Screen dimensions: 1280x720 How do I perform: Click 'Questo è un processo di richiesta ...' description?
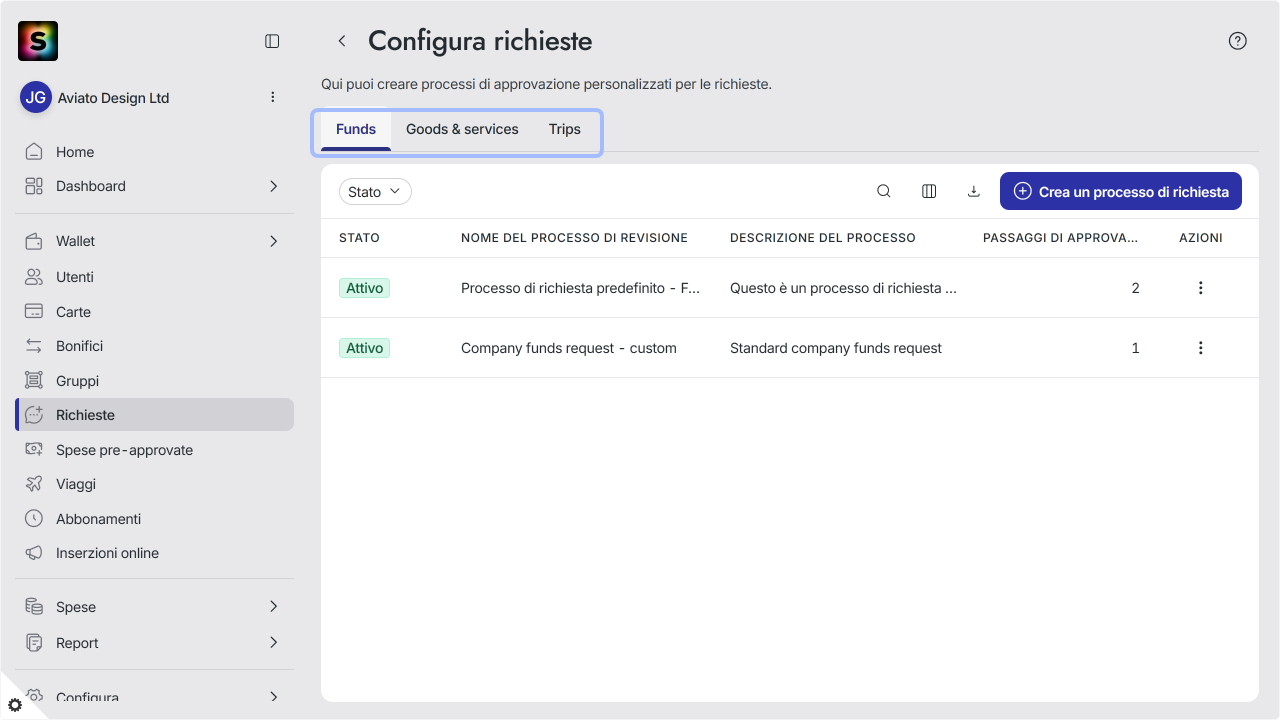coord(843,288)
